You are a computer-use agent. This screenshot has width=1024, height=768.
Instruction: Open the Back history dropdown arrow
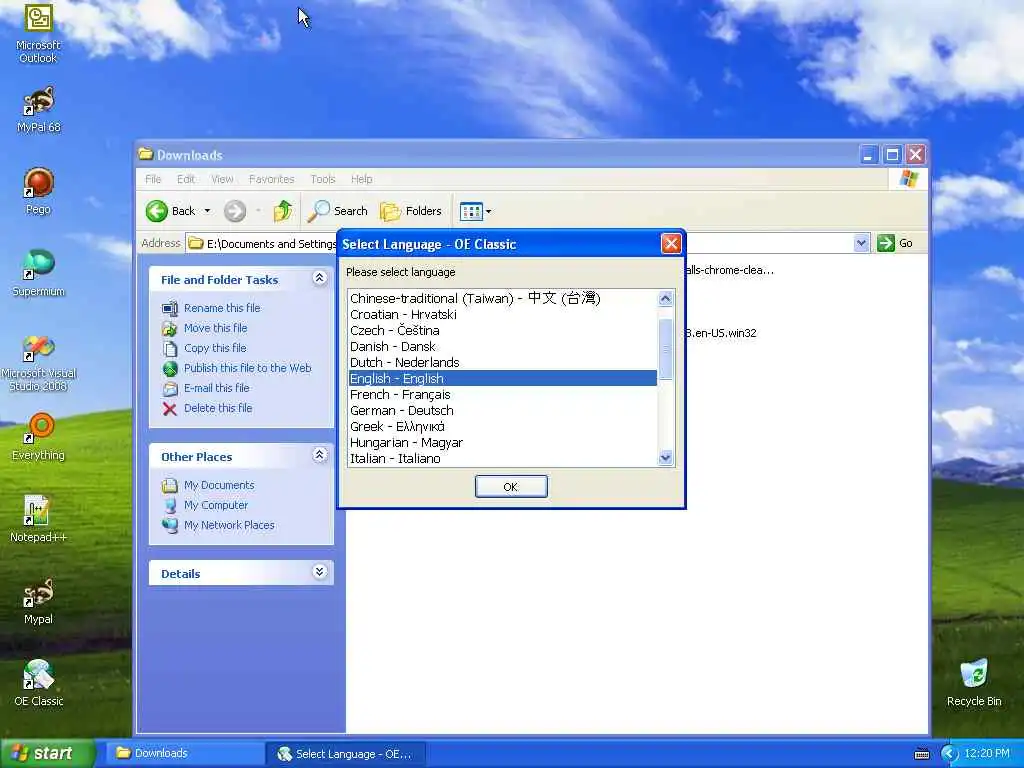[207, 211]
